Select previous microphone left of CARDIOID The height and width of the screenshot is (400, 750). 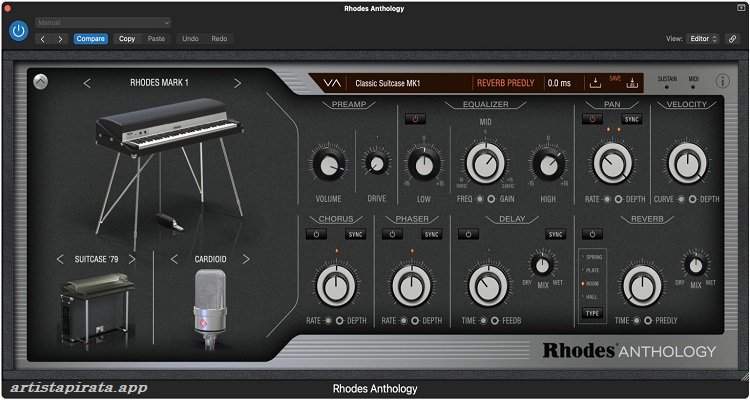[174, 259]
